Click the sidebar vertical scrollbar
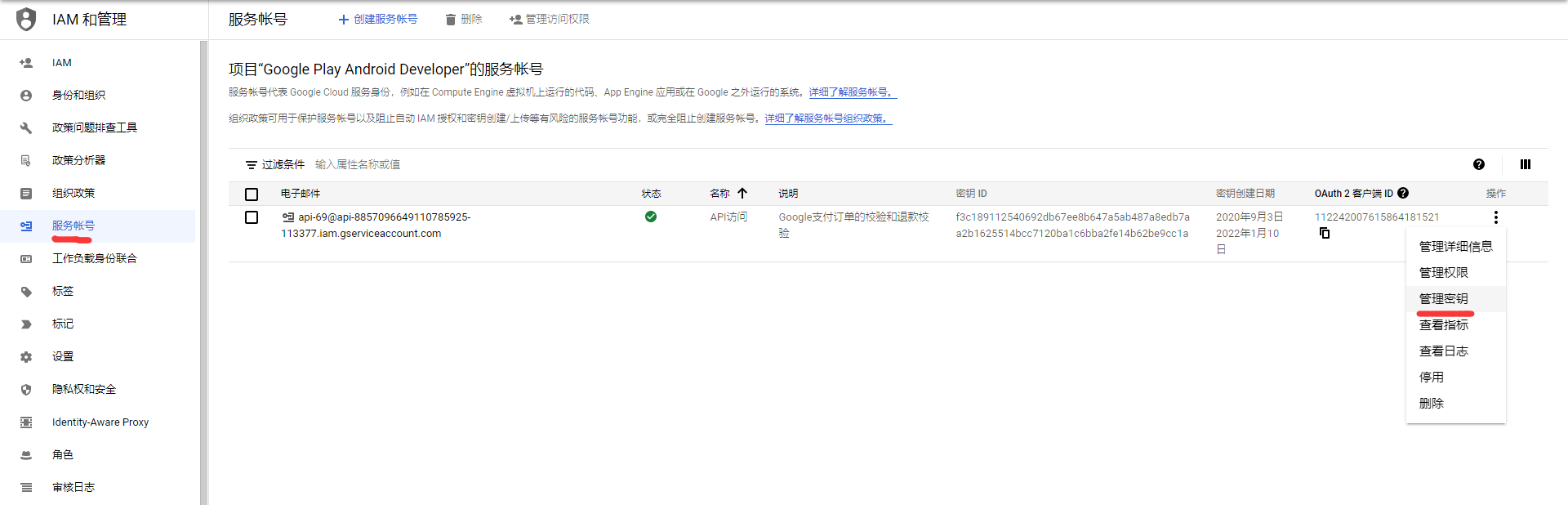Screen dimensions: 1568x505 click(203, 270)
